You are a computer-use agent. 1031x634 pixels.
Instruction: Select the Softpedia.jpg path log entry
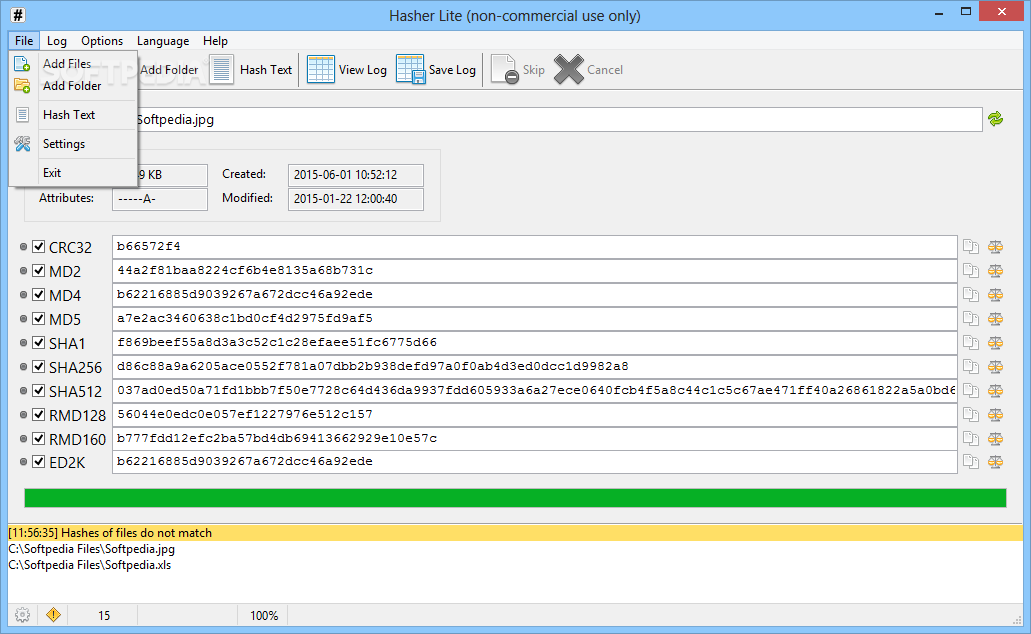coord(91,549)
